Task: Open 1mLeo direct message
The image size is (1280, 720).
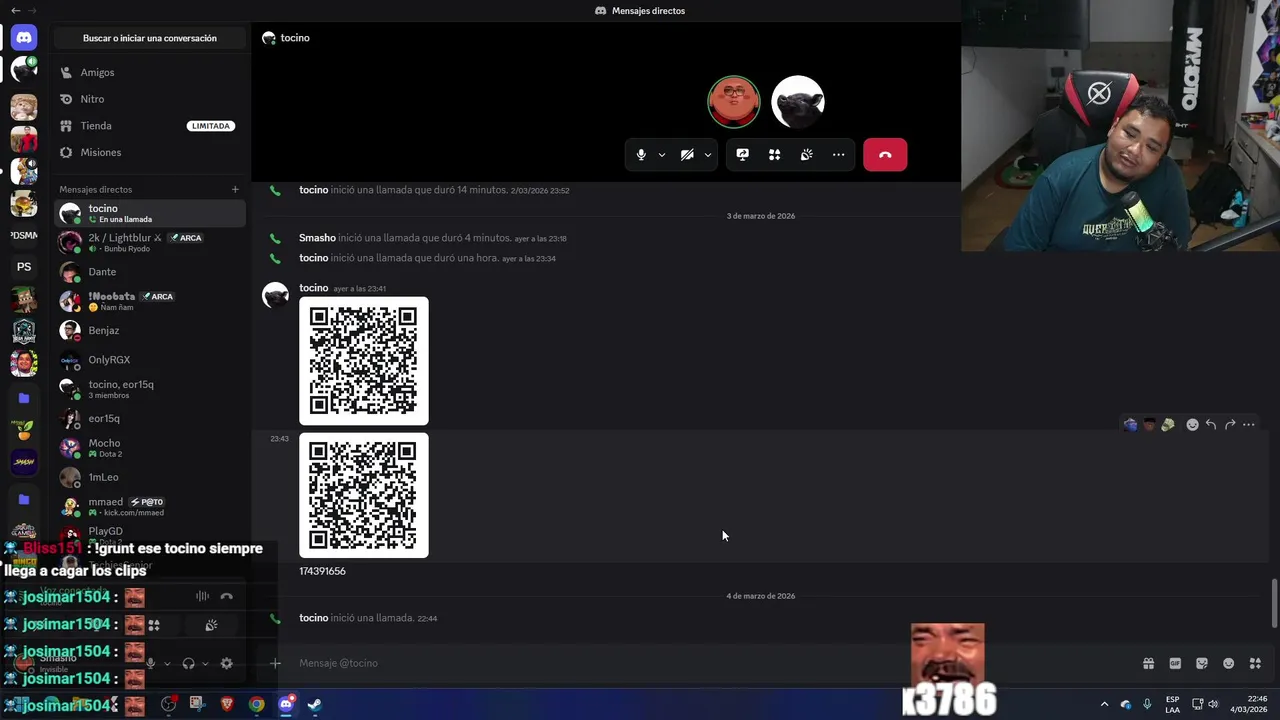Action: click(150, 477)
